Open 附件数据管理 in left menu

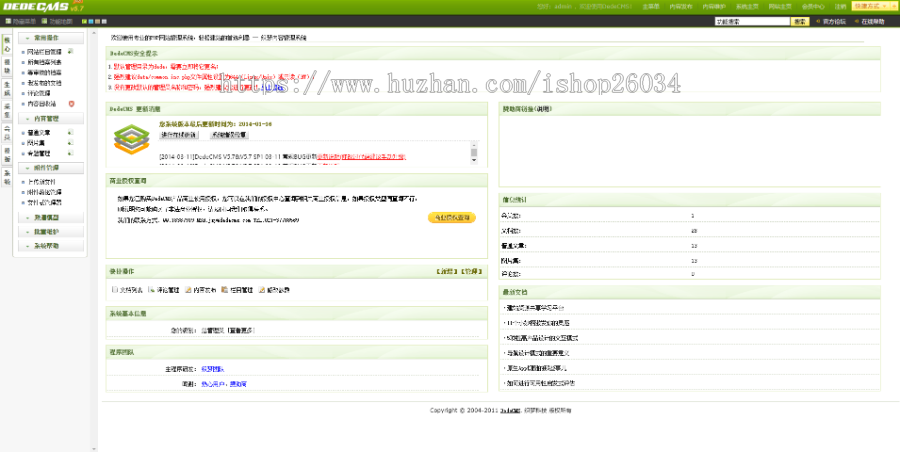44,192
